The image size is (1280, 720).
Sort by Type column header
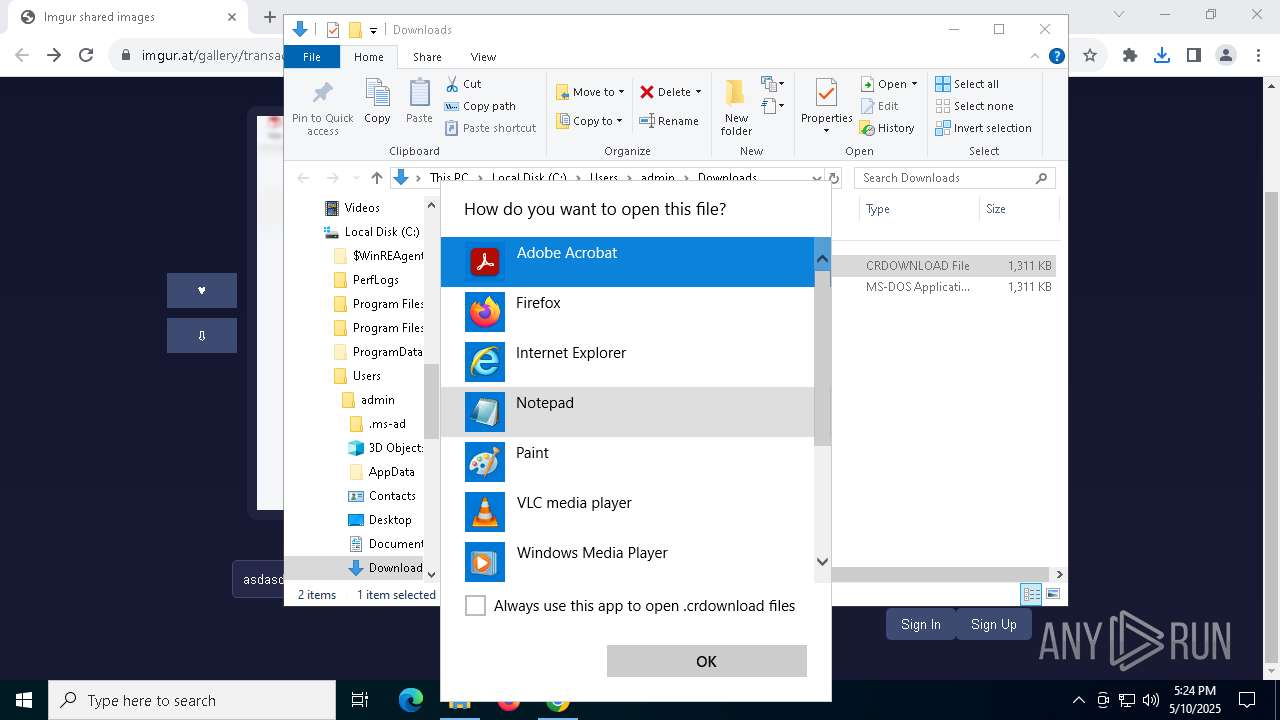coord(919,209)
